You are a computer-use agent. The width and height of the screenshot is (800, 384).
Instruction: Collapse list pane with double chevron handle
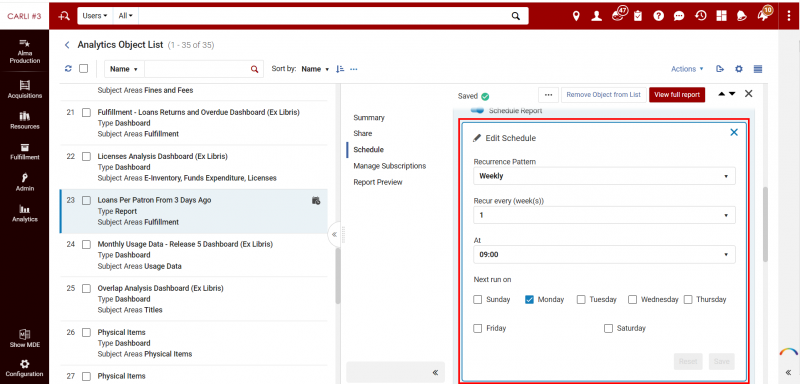pyautogui.click(x=334, y=235)
